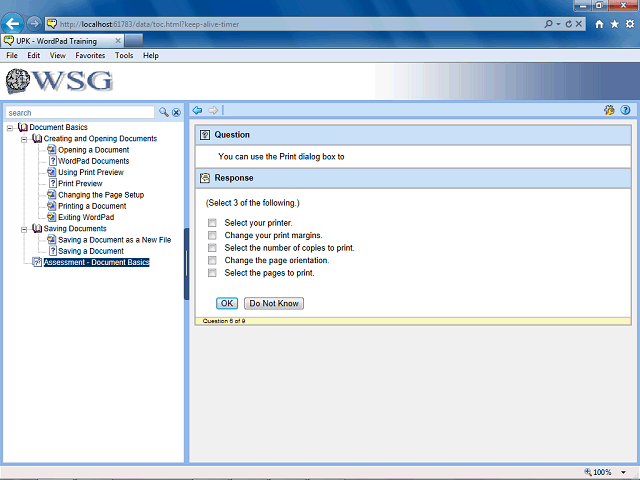This screenshot has height=480, width=640.
Task: Open the Edit menu
Action: click(33, 56)
